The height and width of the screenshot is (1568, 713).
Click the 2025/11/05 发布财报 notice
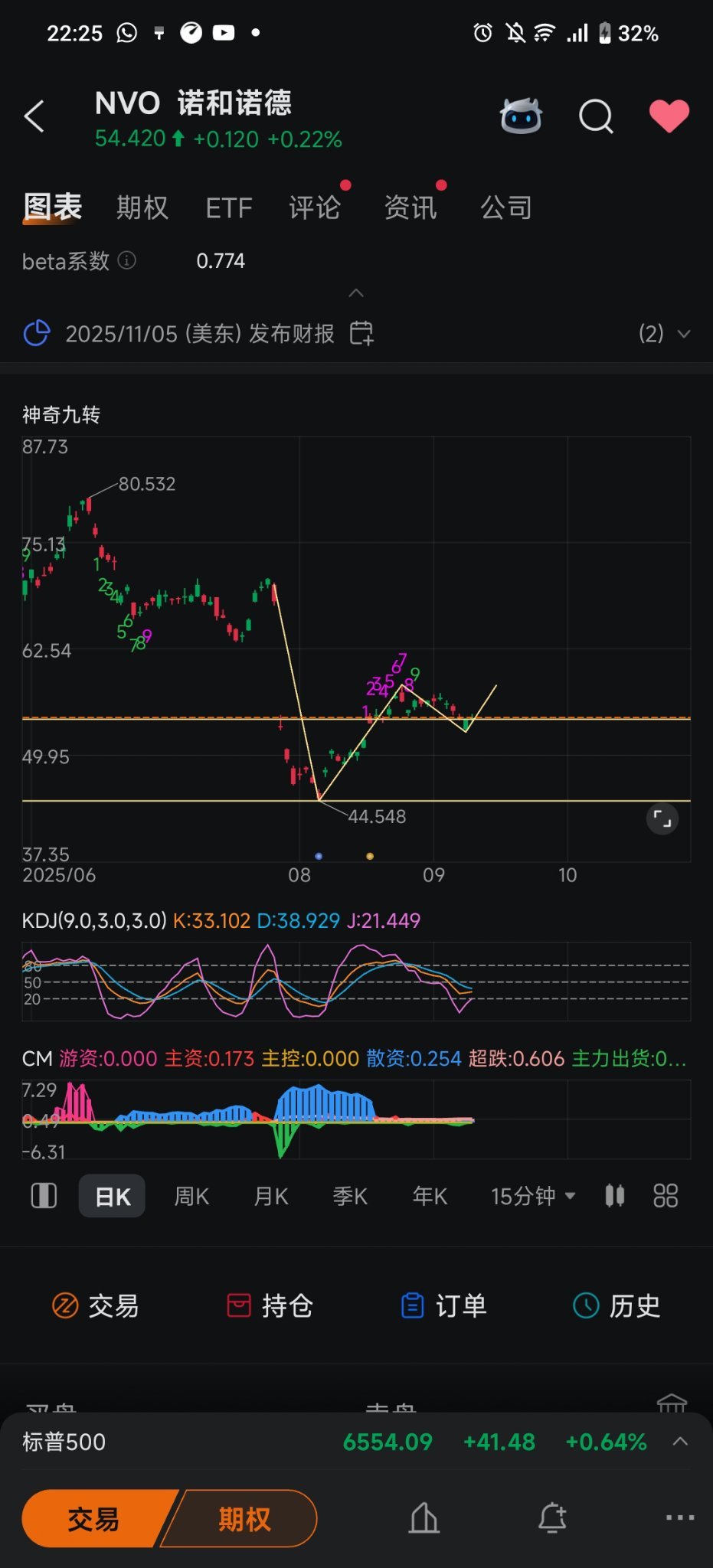[x=200, y=334]
